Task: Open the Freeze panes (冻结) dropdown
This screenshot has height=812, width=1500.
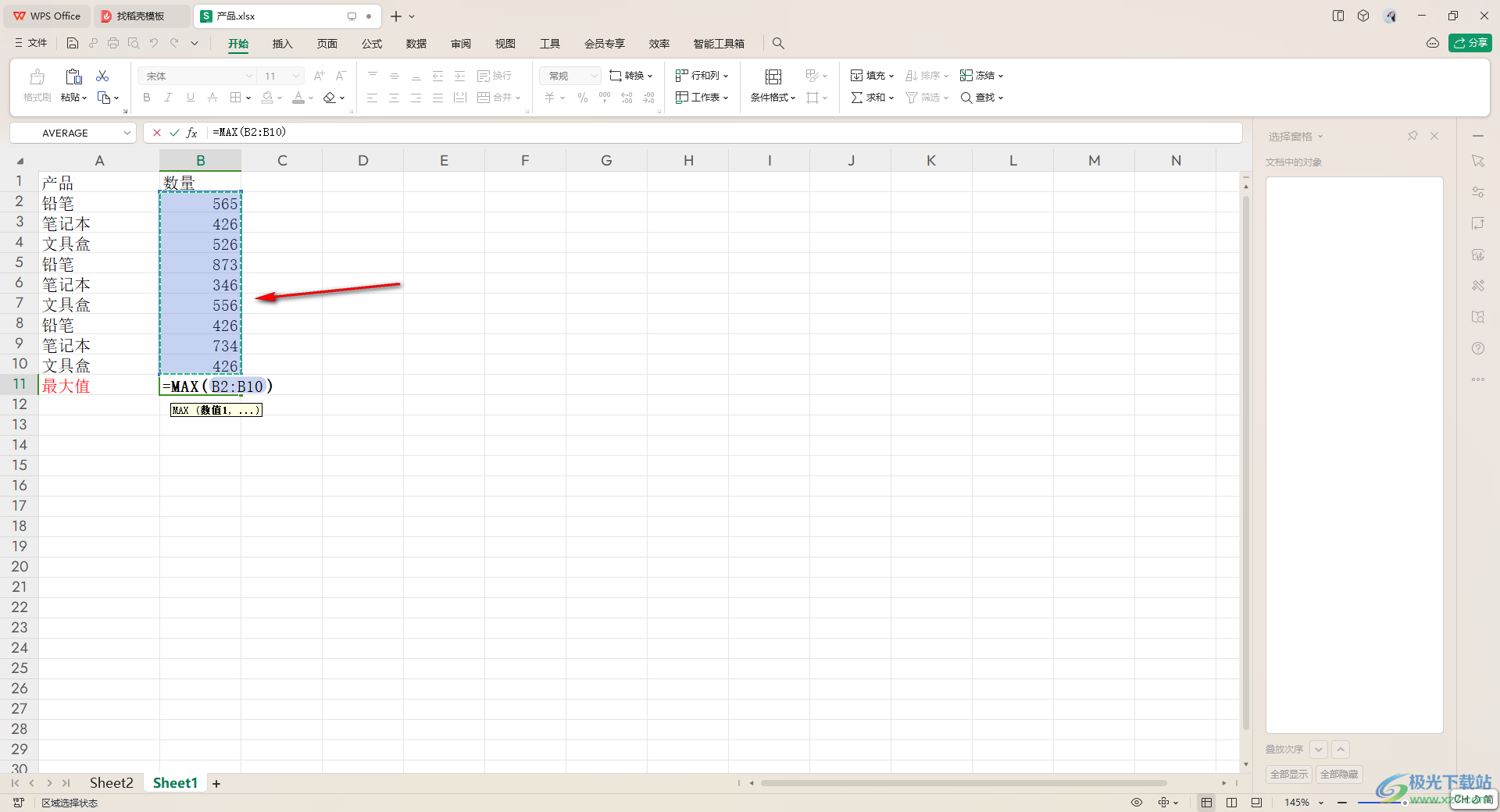Action: tap(981, 76)
